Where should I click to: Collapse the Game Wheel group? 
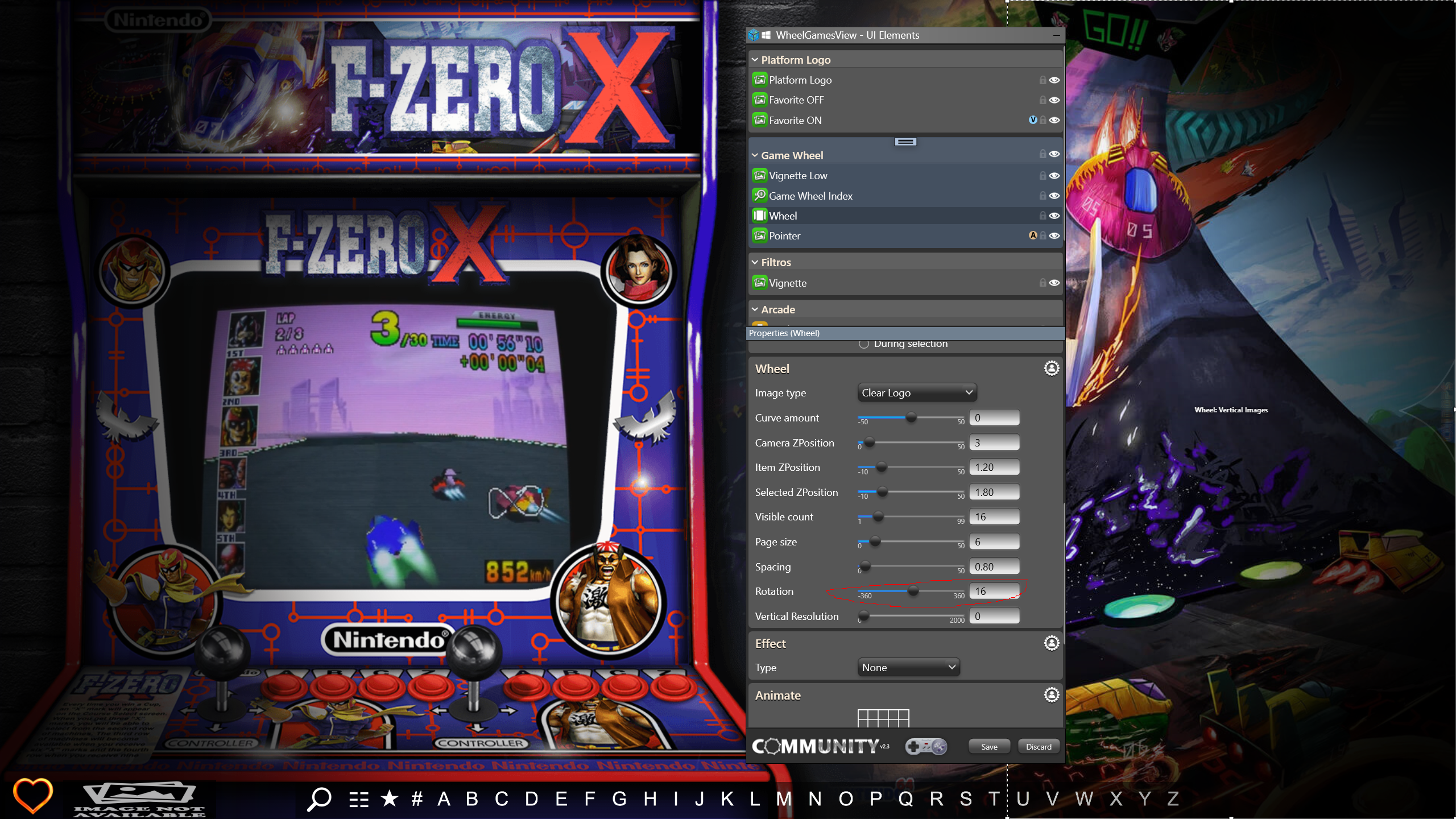755,155
